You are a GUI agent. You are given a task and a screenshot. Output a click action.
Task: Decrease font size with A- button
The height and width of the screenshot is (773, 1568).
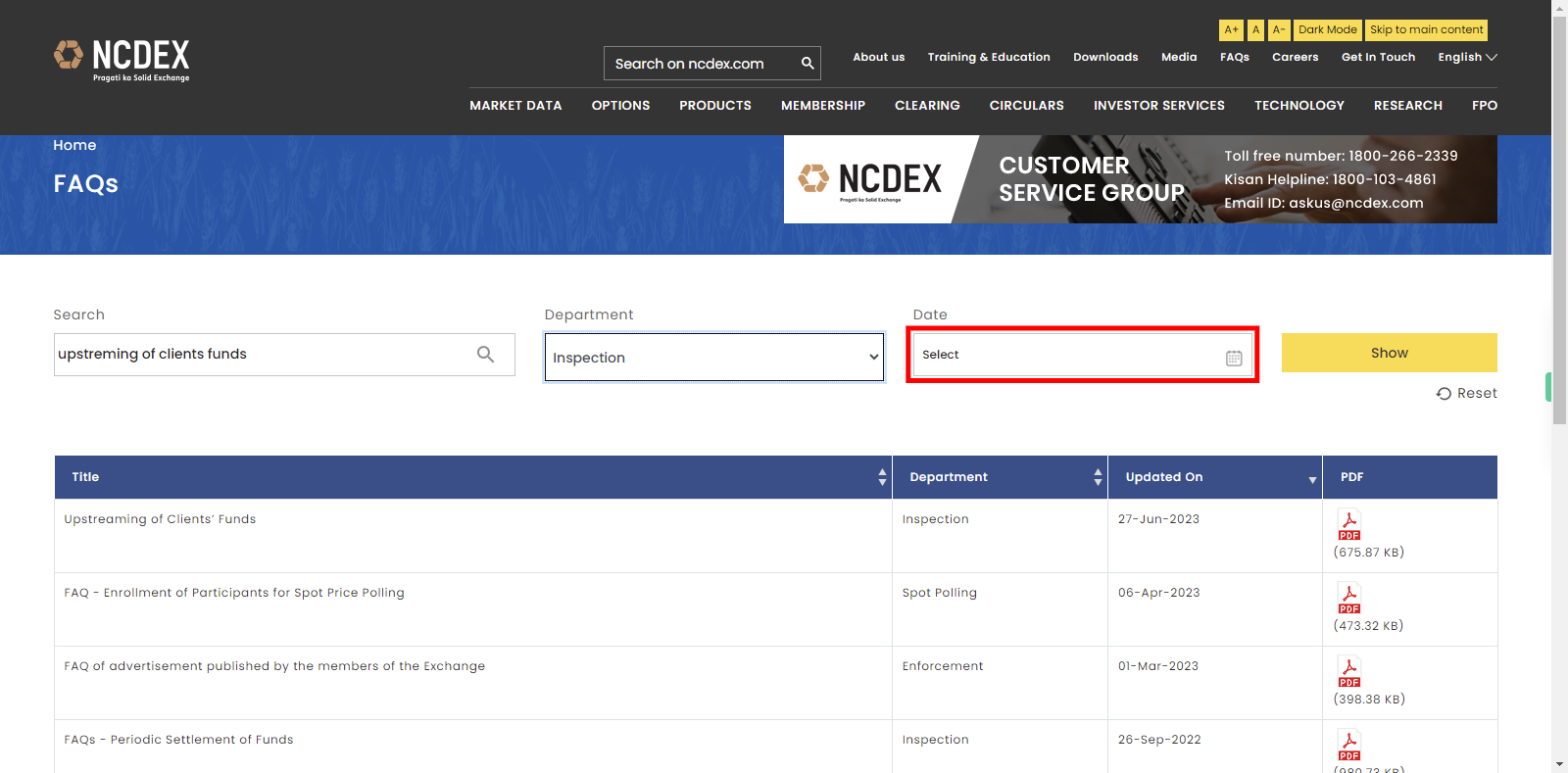1279,30
